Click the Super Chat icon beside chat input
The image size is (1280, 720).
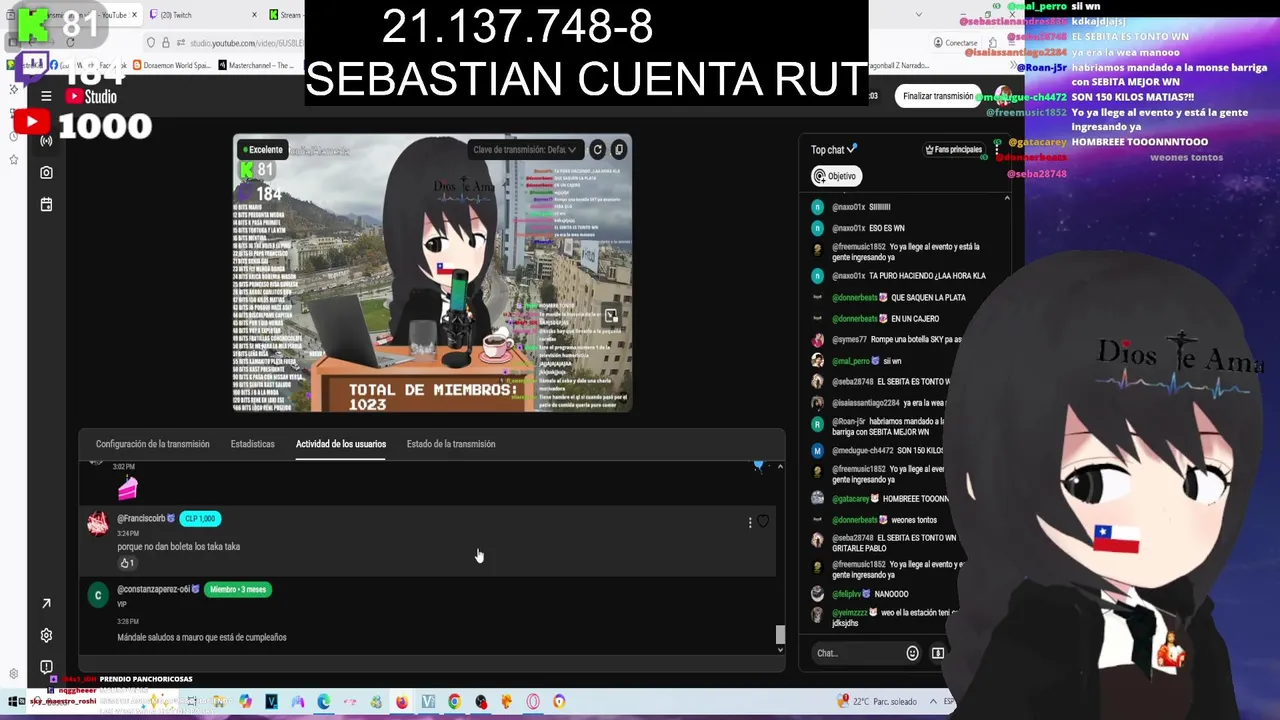click(938, 653)
